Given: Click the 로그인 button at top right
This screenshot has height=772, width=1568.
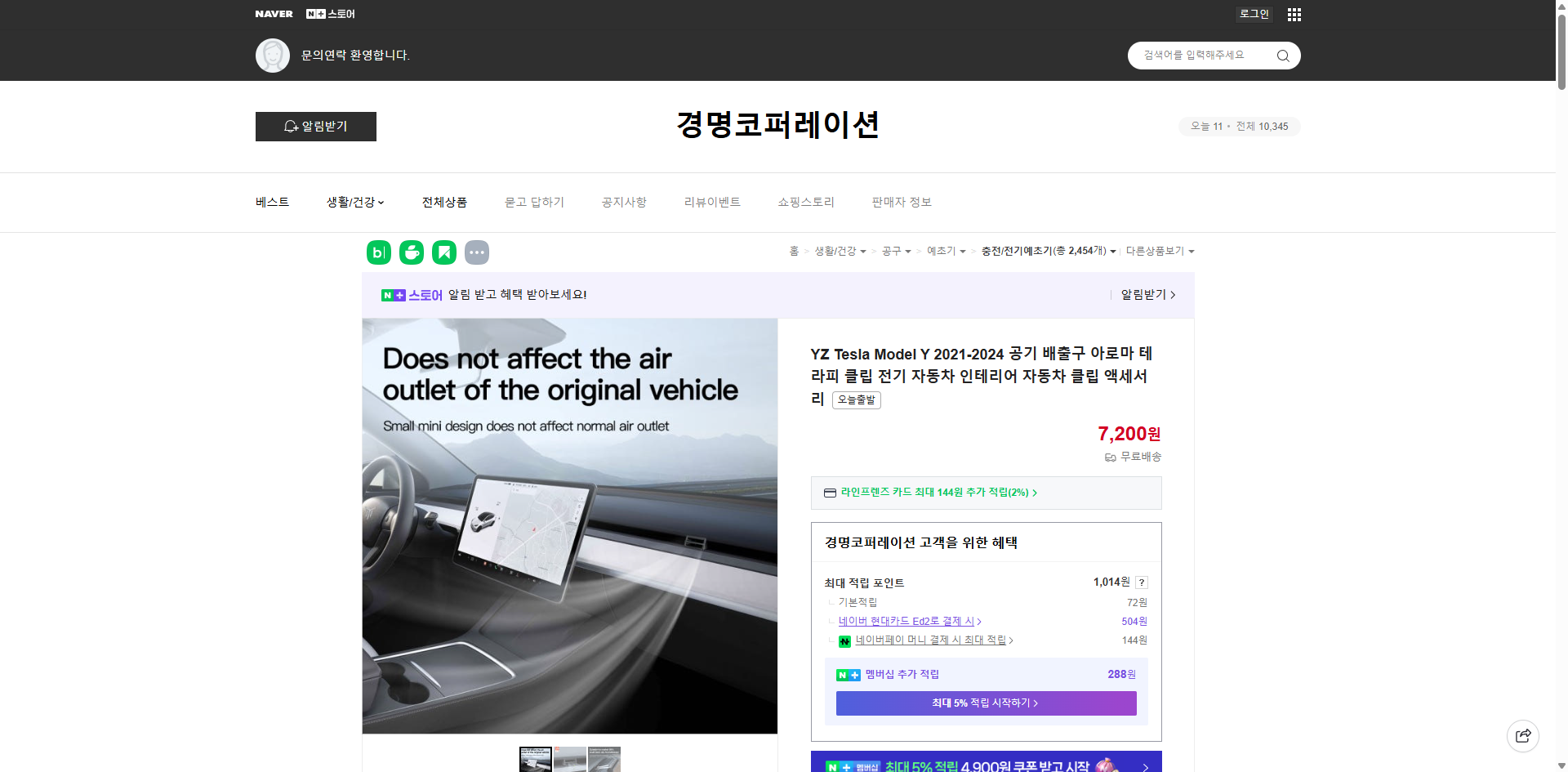Looking at the screenshot, I should pyautogui.click(x=1254, y=14).
